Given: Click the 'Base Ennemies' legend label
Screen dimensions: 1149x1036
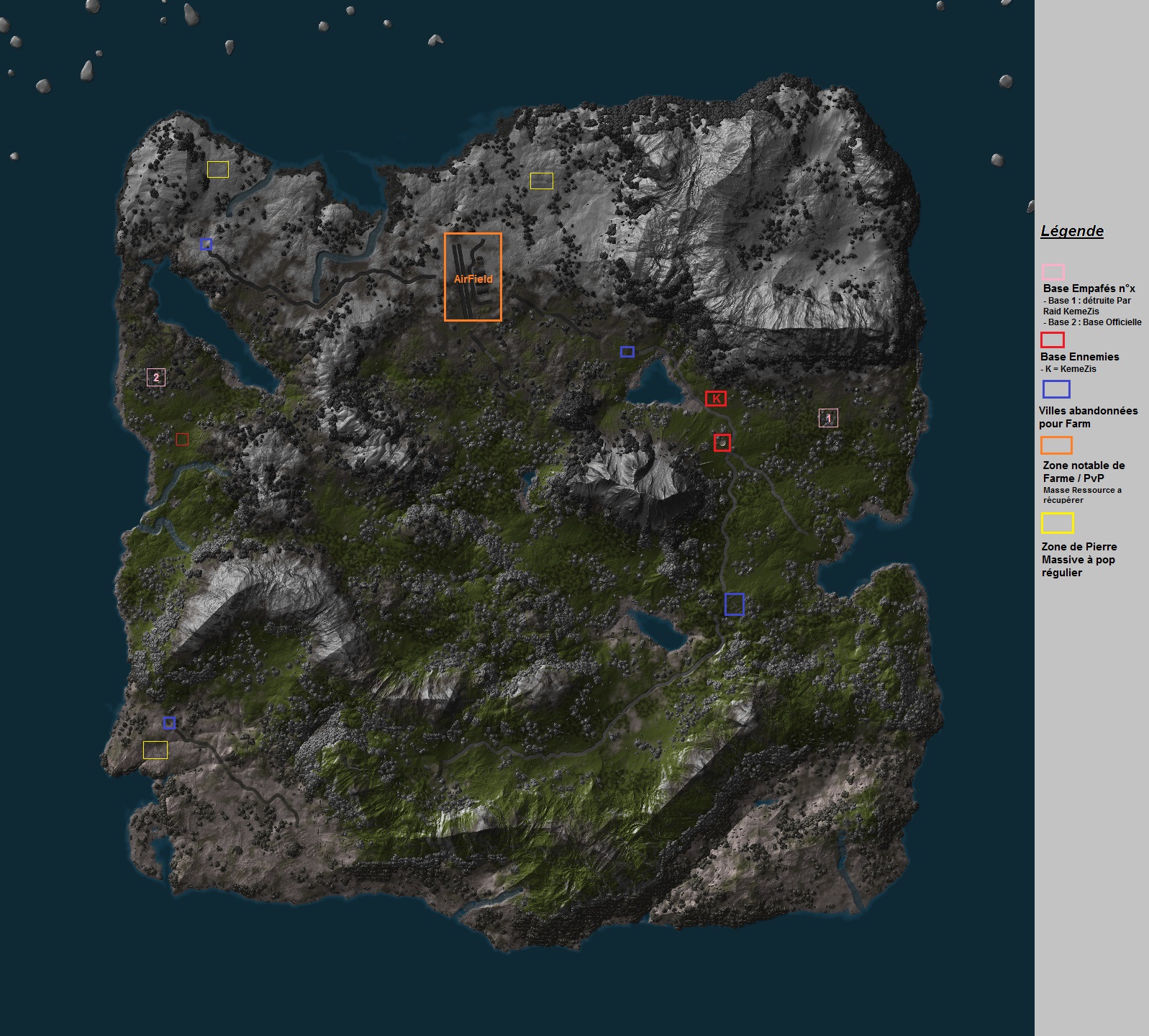Looking at the screenshot, I should point(1080,357).
